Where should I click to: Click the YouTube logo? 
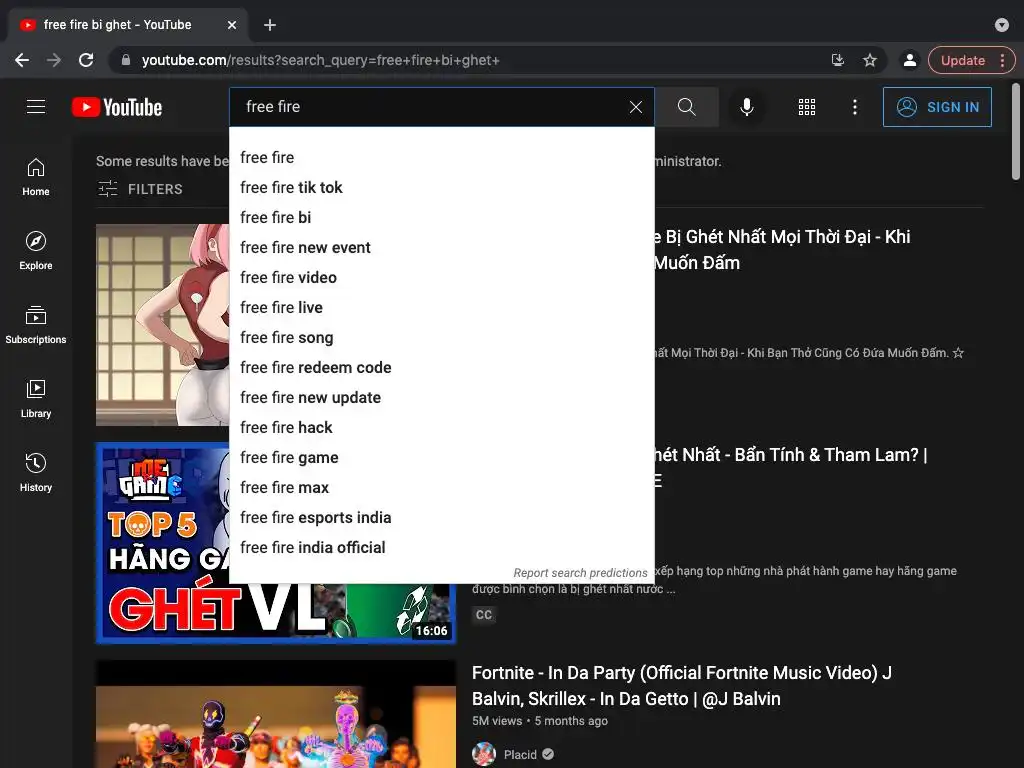coord(117,107)
